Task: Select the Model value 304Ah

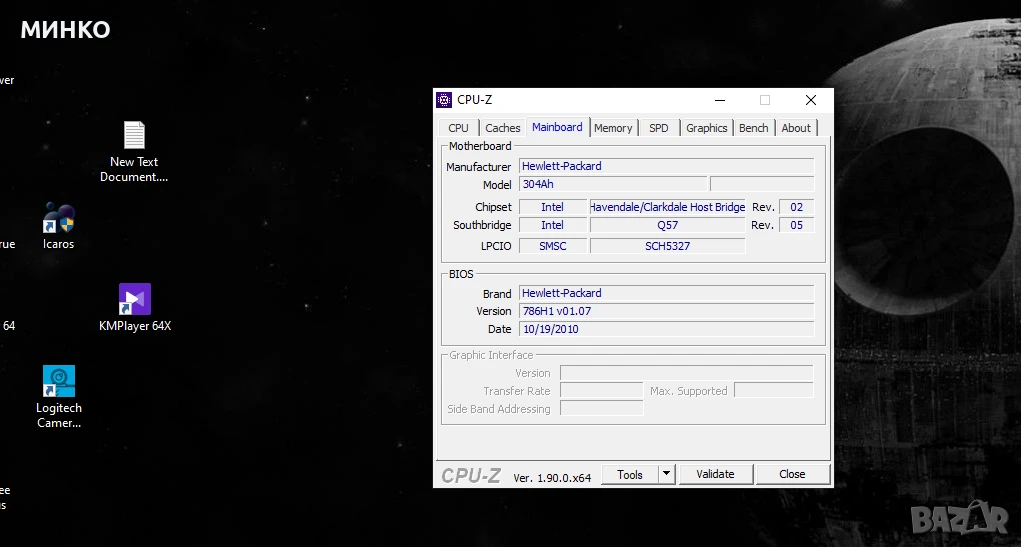Action: tap(613, 184)
